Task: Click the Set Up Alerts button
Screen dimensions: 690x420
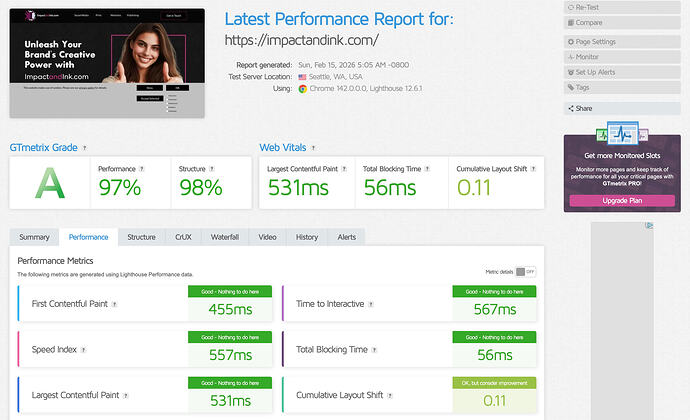Action: click(x=608, y=73)
